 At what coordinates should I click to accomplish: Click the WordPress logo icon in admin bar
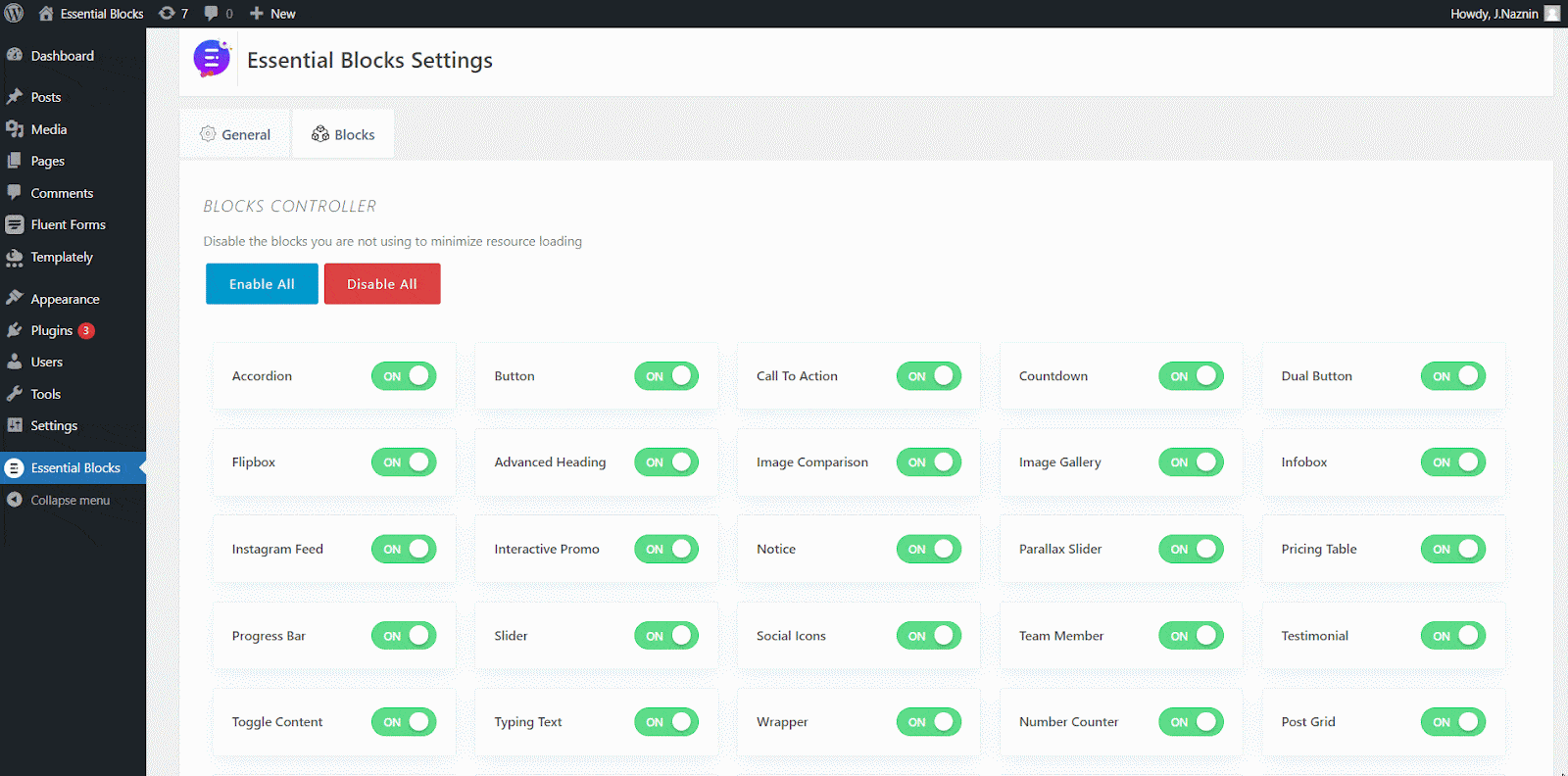pos(14,14)
